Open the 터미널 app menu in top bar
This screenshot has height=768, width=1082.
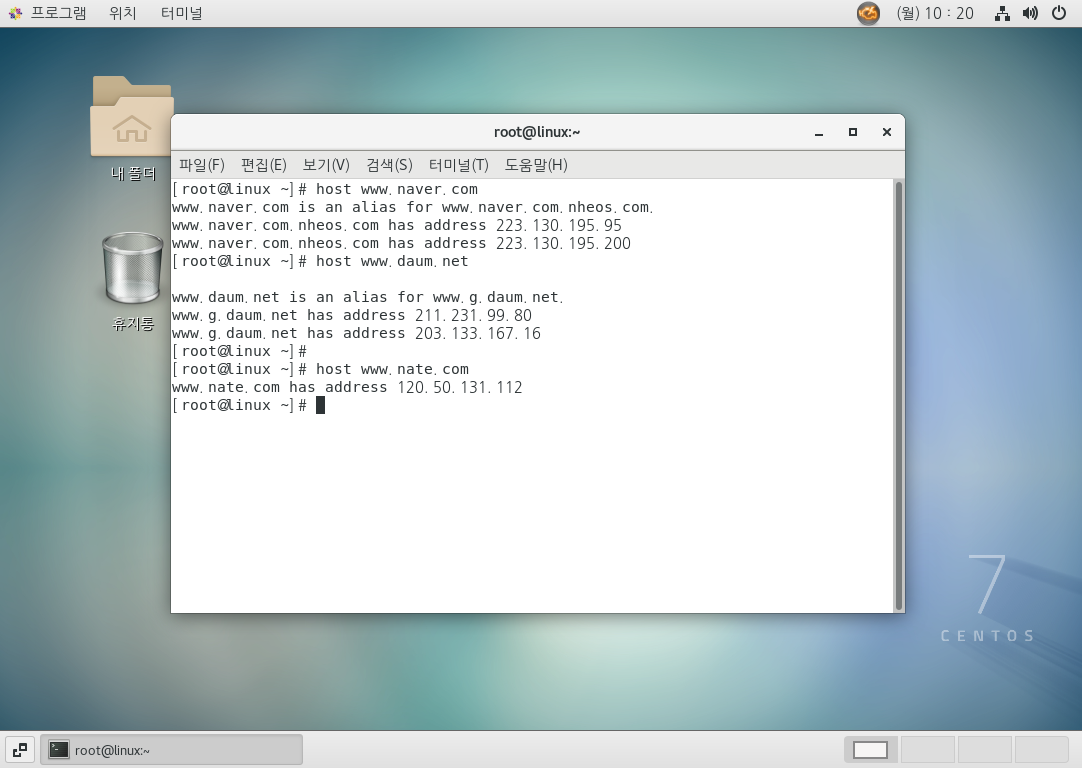(181, 13)
